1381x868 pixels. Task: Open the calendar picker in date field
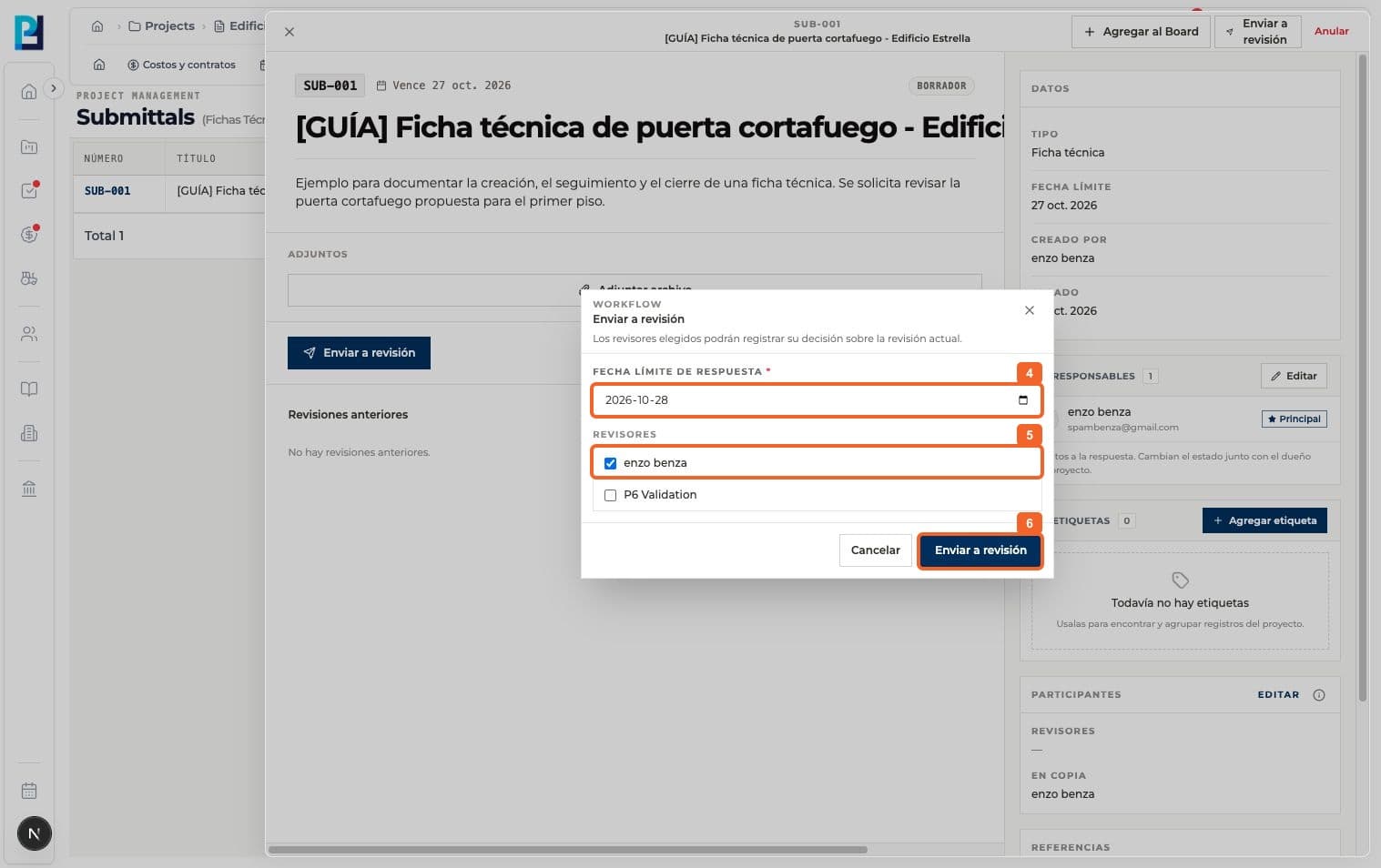pos(1023,400)
